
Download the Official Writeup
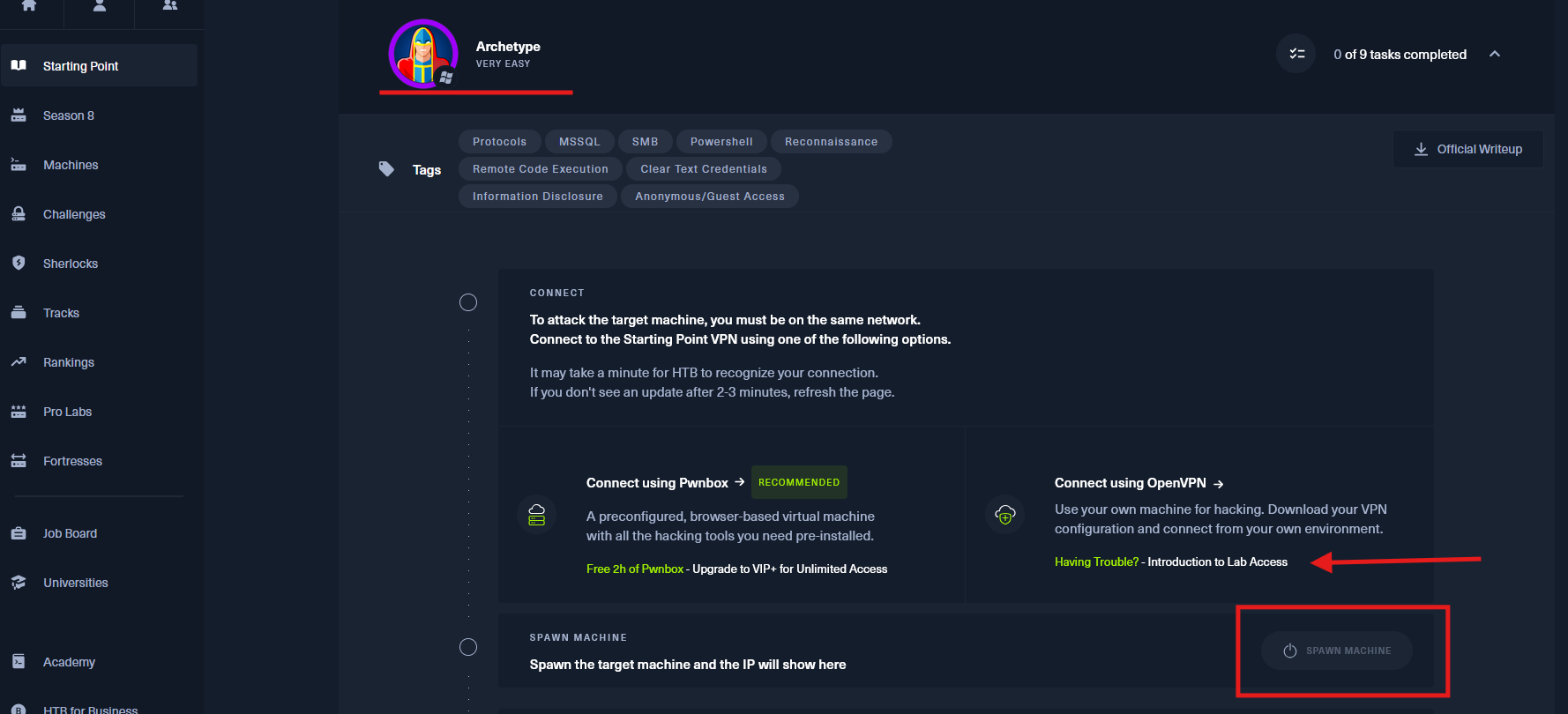point(1468,149)
